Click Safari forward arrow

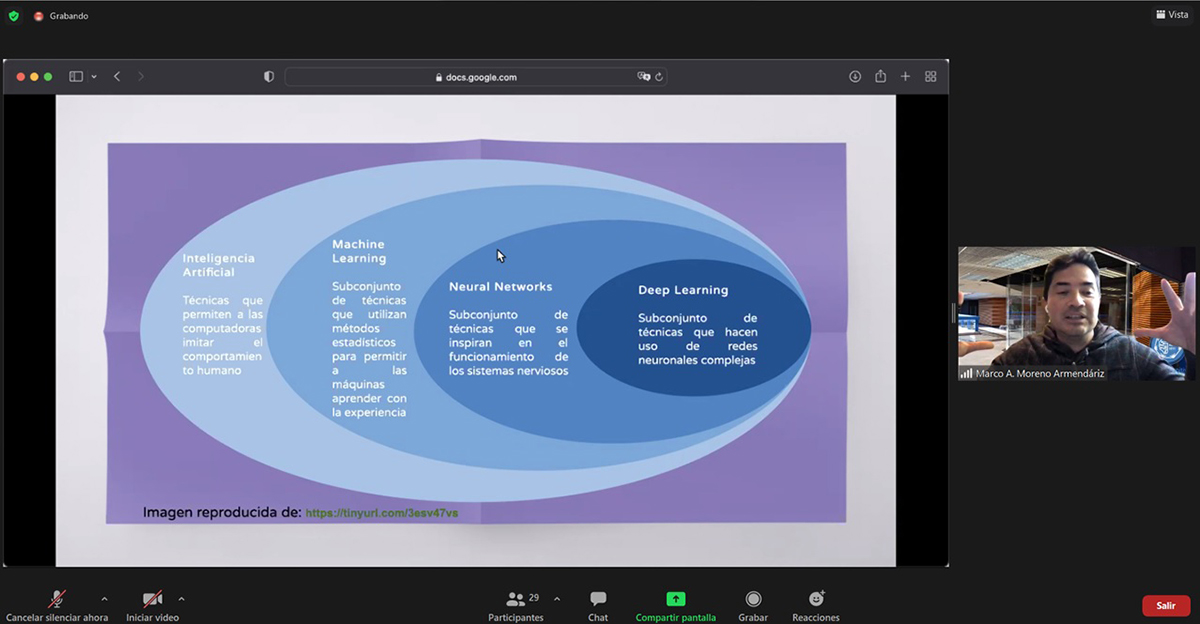pos(140,76)
